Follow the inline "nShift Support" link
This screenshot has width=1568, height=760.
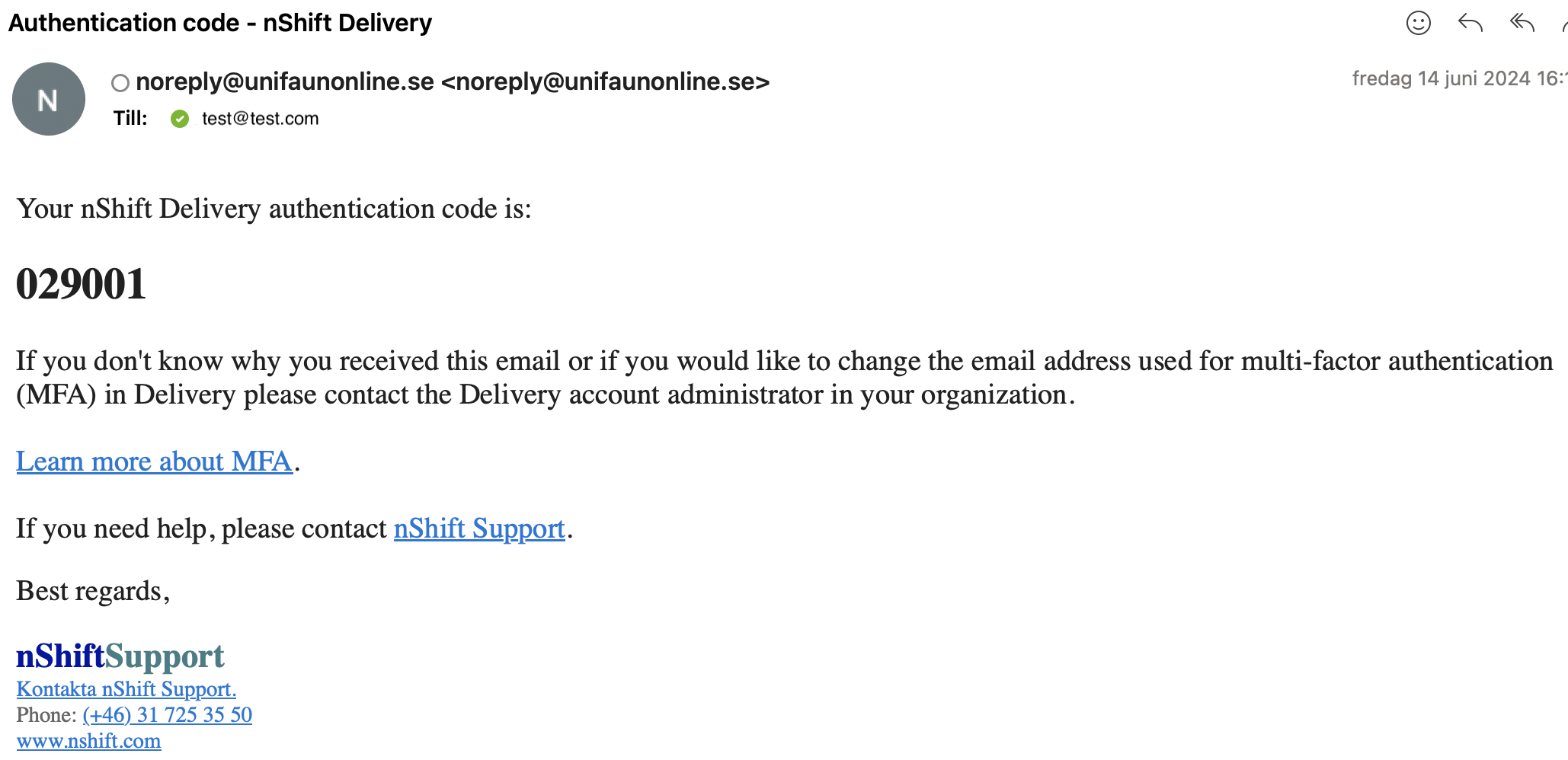pos(479,528)
